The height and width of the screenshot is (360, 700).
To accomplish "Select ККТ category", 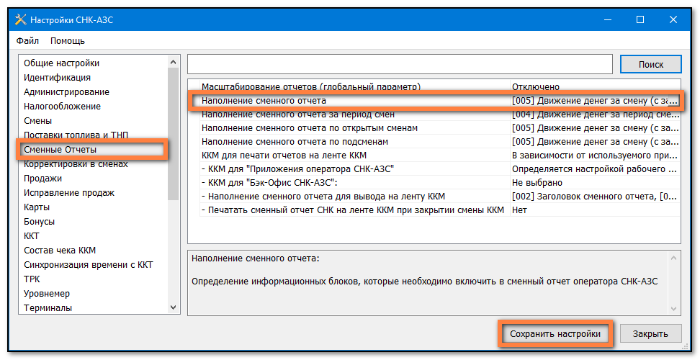I will tap(31, 236).
